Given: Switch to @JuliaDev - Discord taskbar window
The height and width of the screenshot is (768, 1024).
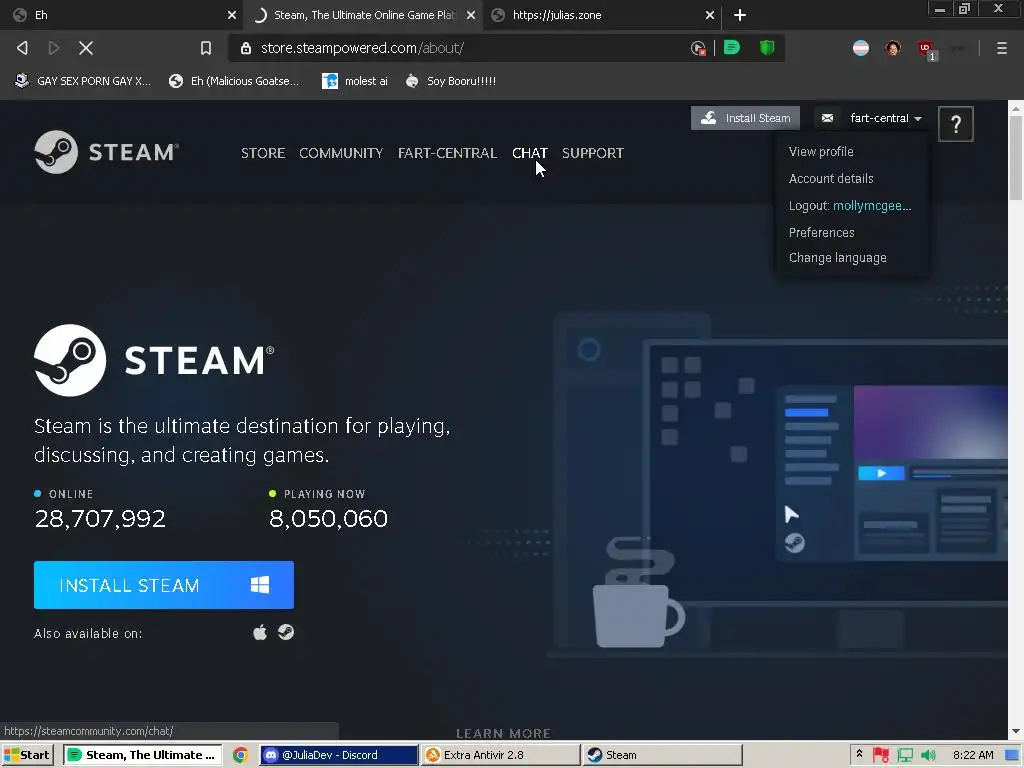Looking at the screenshot, I should (x=339, y=755).
